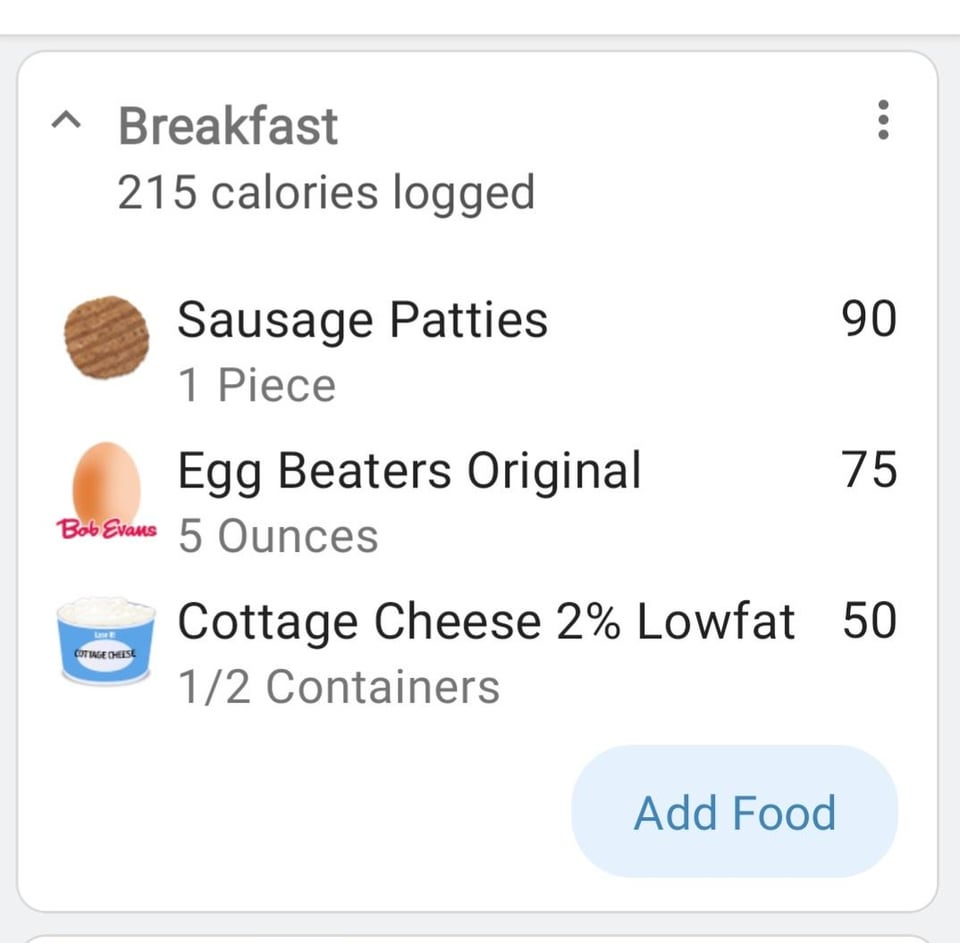This screenshot has height=943, width=960.
Task: Select the 75 calorie value for Egg Beaters
Action: 869,470
